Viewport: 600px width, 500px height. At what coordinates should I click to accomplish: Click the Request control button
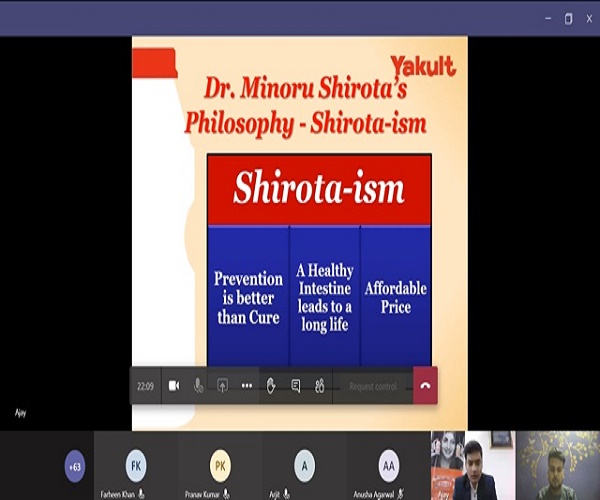pyautogui.click(x=373, y=386)
